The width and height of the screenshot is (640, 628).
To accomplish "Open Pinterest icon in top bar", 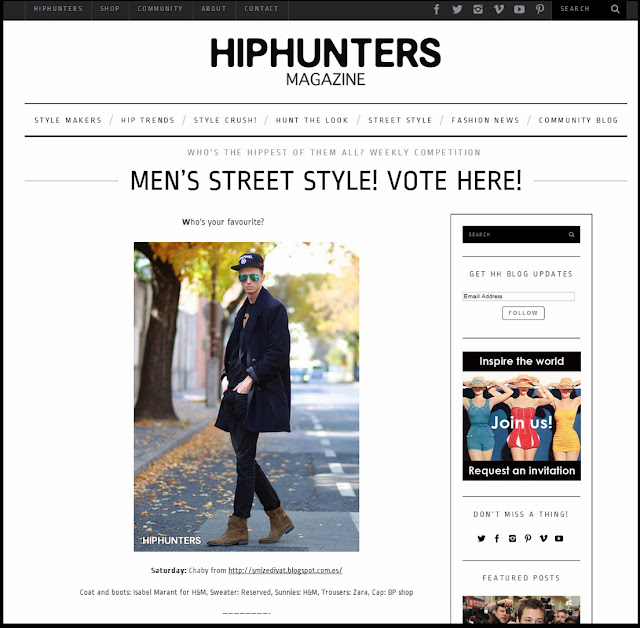I will point(540,9).
